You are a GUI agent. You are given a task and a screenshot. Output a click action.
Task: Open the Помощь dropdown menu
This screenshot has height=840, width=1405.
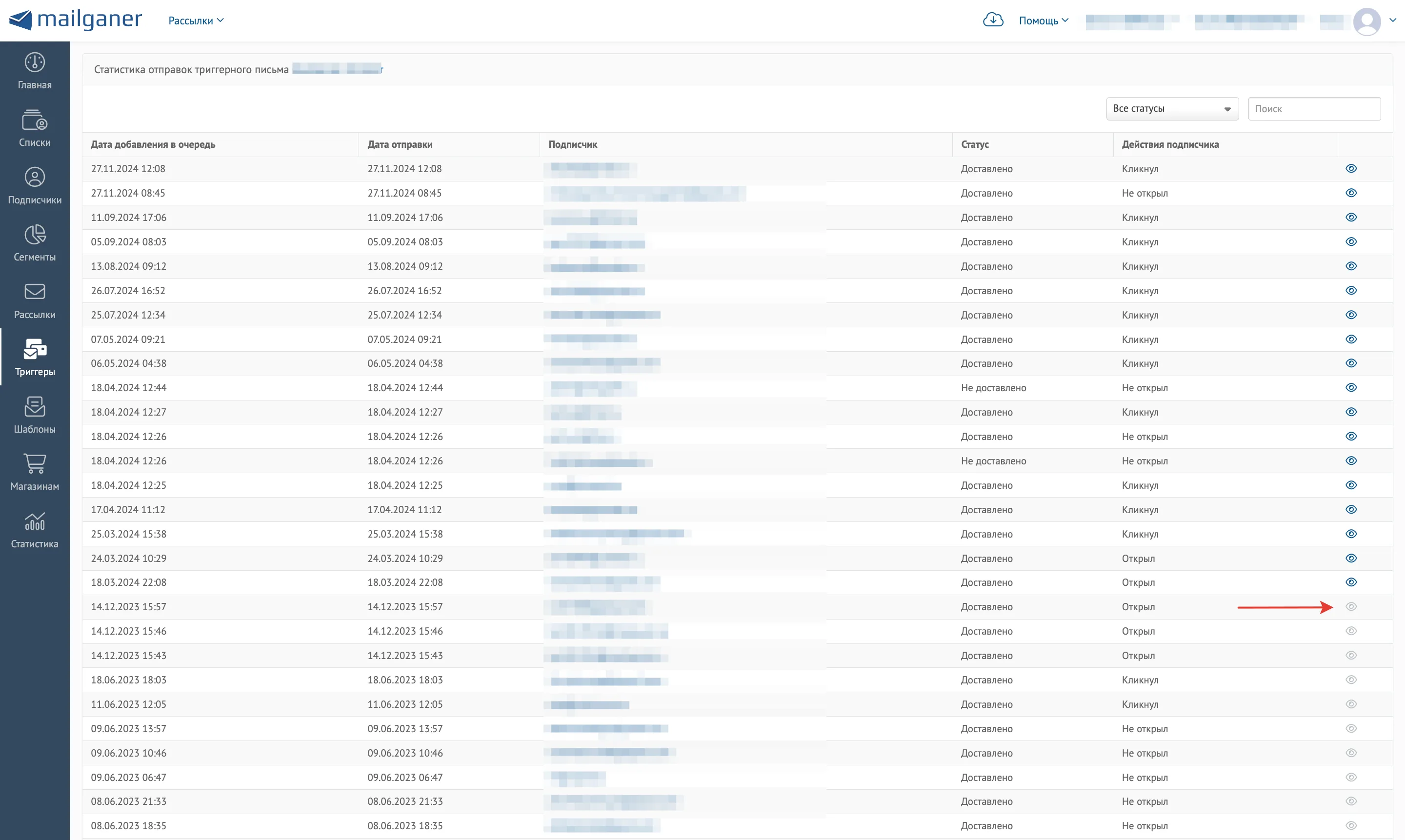(x=1044, y=21)
